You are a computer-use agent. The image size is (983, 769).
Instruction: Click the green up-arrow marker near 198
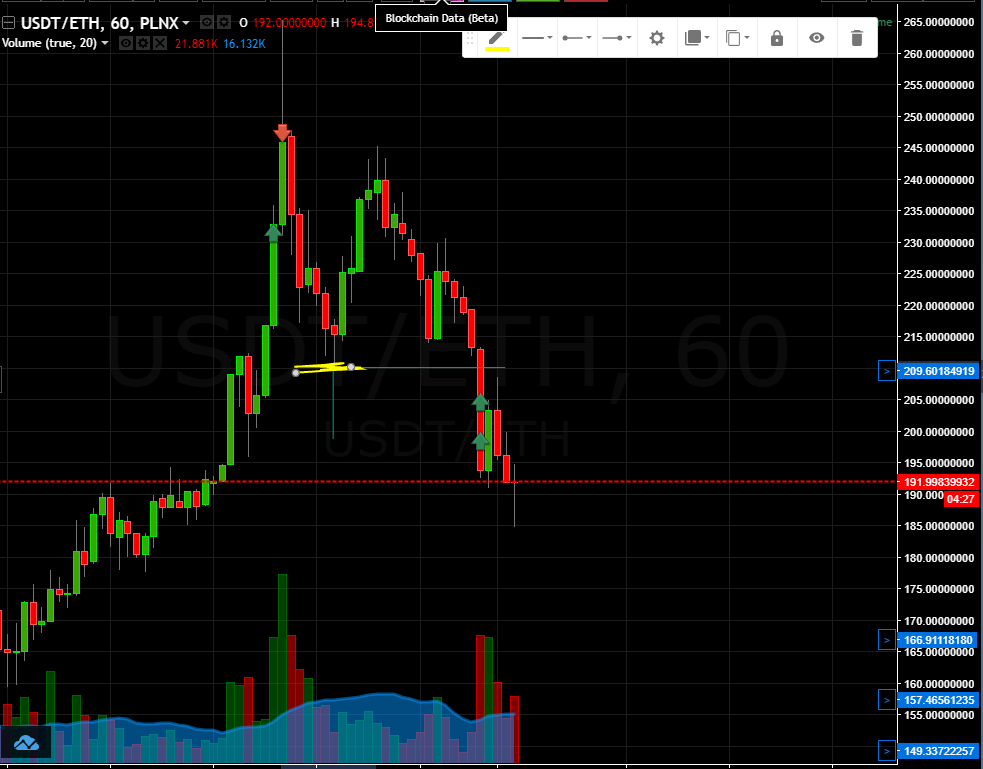(480, 441)
